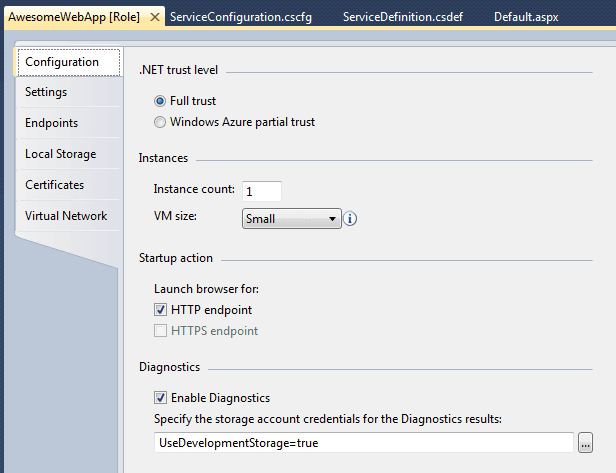Select Full trust radio option
The width and height of the screenshot is (616, 473).
pyautogui.click(x=160, y=101)
